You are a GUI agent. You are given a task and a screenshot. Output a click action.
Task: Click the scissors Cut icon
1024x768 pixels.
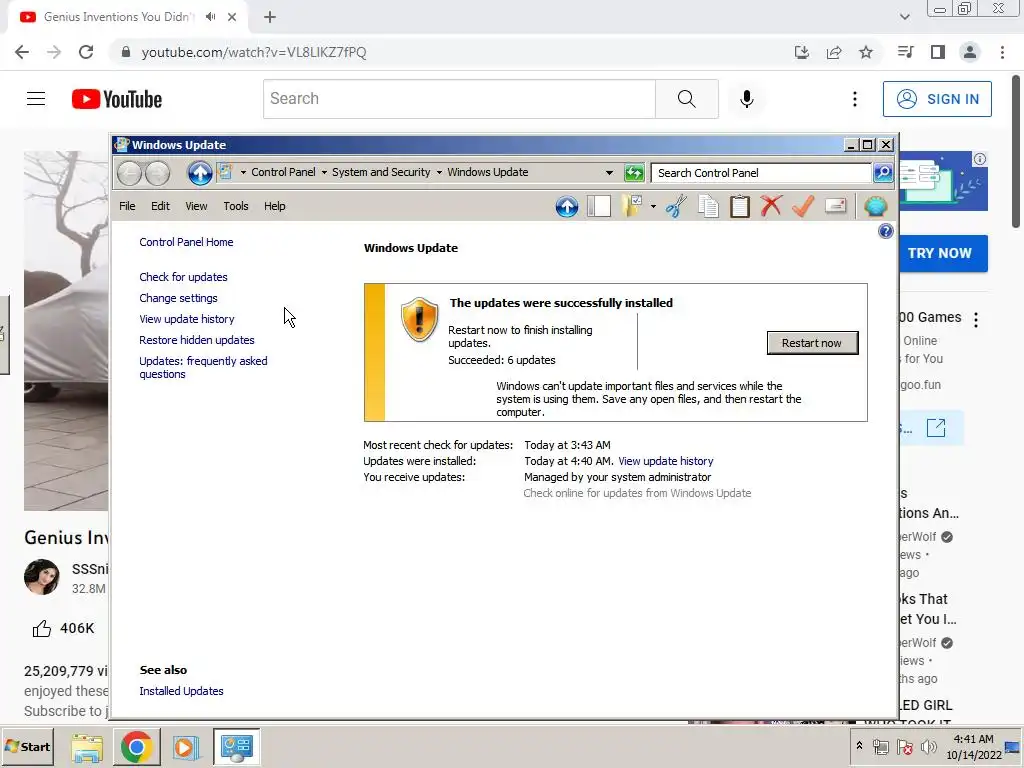coord(677,206)
